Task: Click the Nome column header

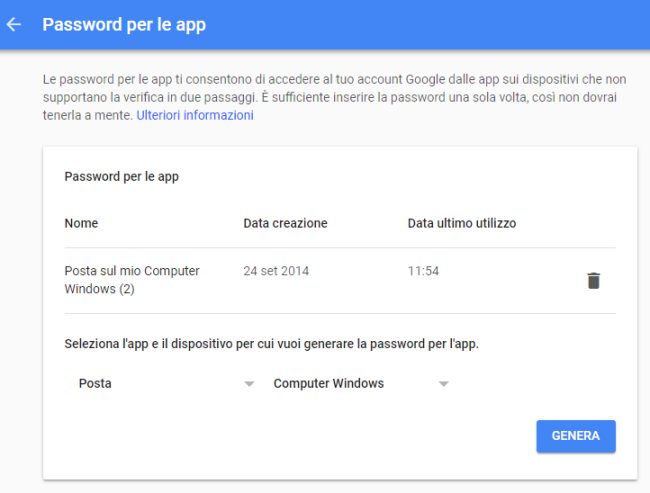Action: coord(81,223)
